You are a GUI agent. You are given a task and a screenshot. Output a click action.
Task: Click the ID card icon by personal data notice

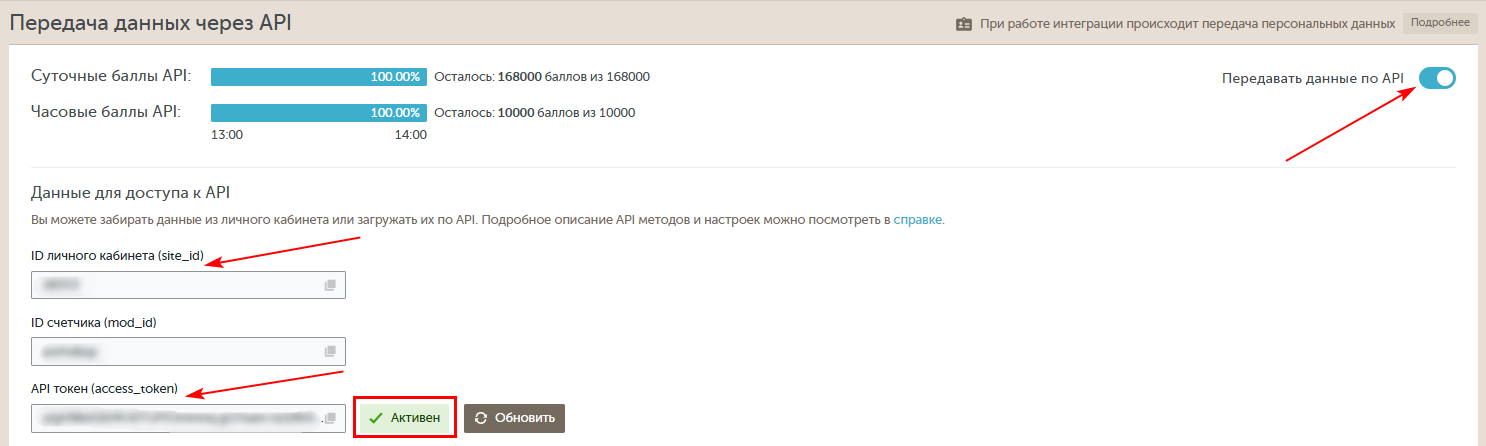tap(964, 24)
